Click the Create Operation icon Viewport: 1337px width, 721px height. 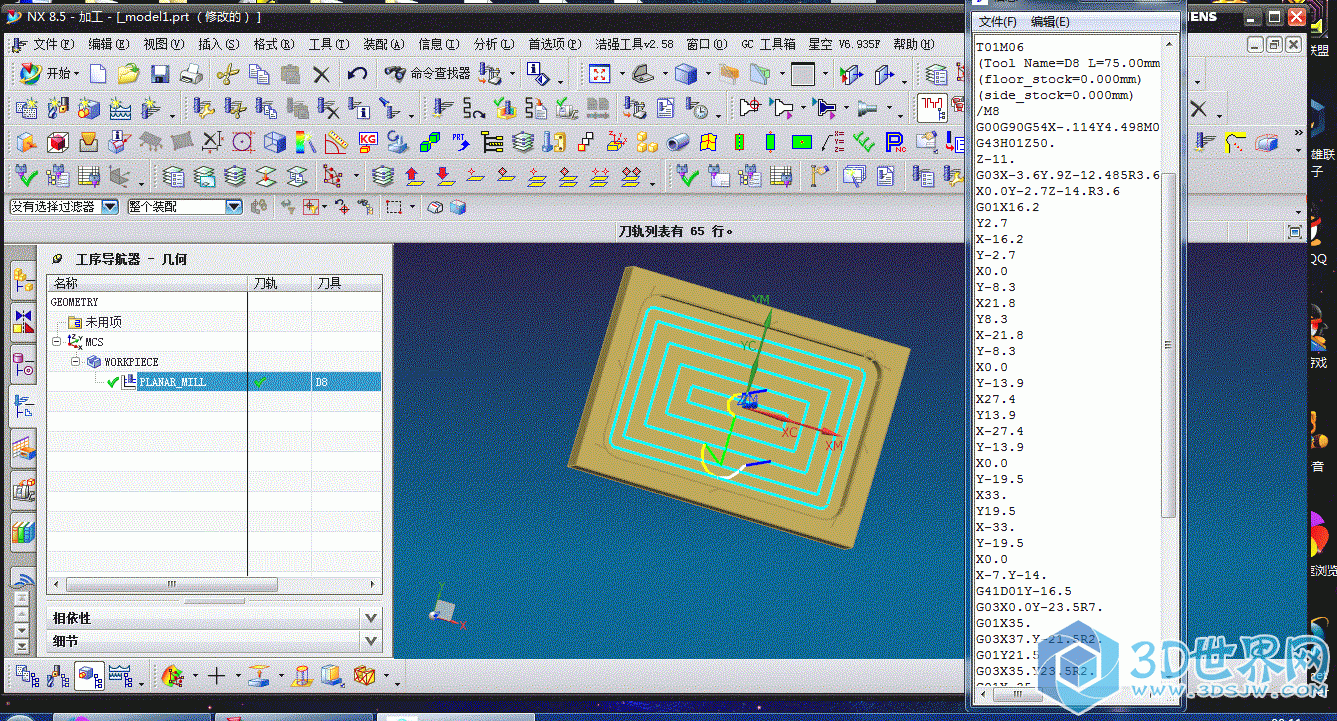(151, 107)
